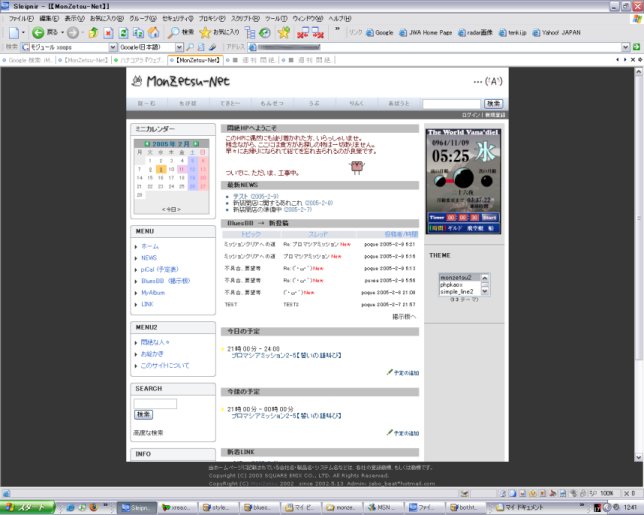Screen dimensions: 644x515
Task: Click the tab bar scroll left arrow
Action: (617, 60)
